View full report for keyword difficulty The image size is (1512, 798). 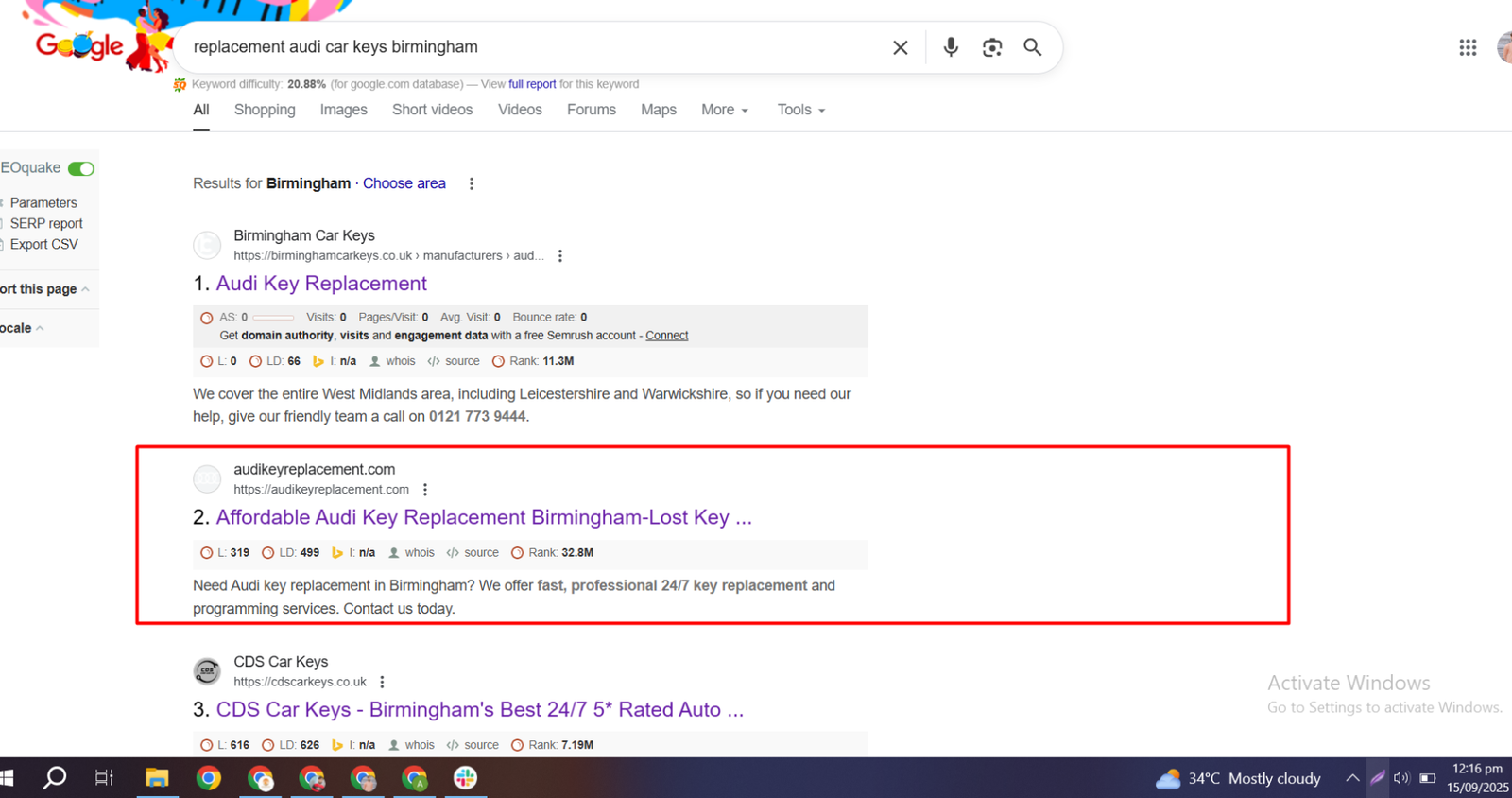coord(532,84)
